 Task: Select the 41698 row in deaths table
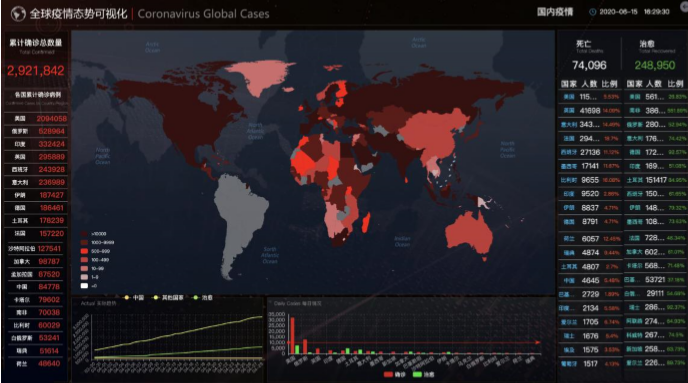point(590,111)
